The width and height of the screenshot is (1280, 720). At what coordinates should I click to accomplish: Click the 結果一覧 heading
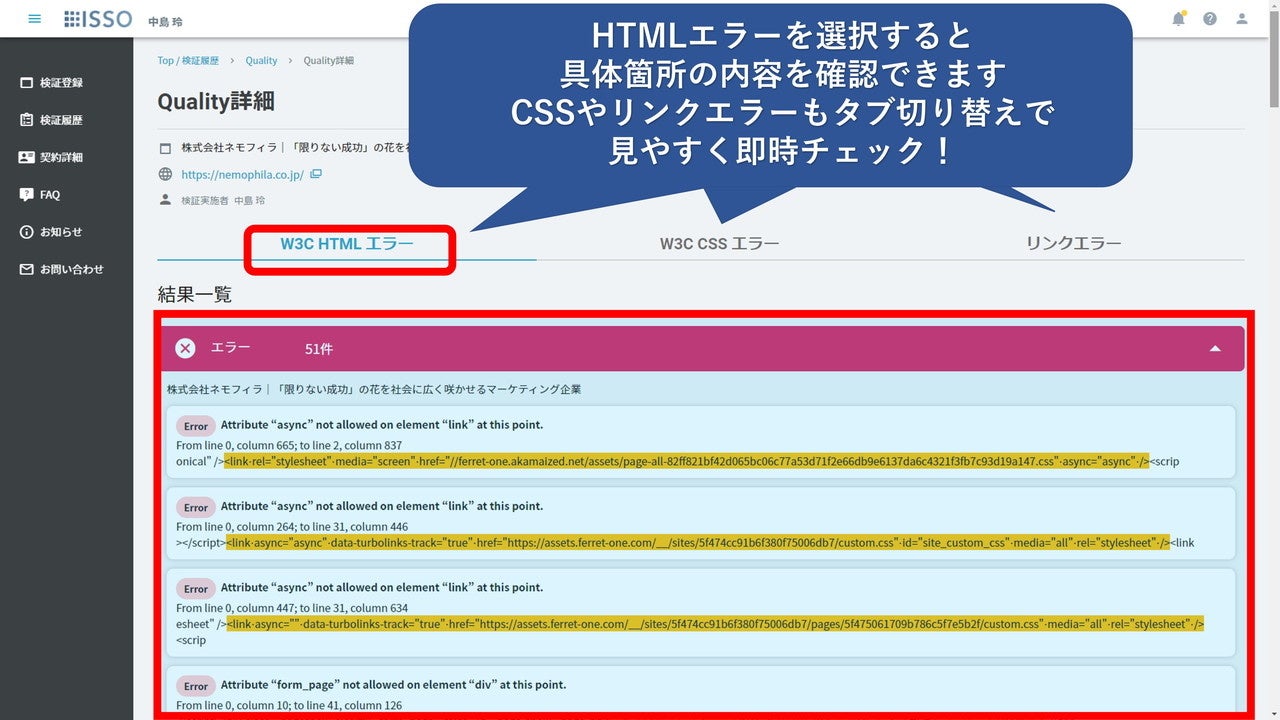pos(195,294)
